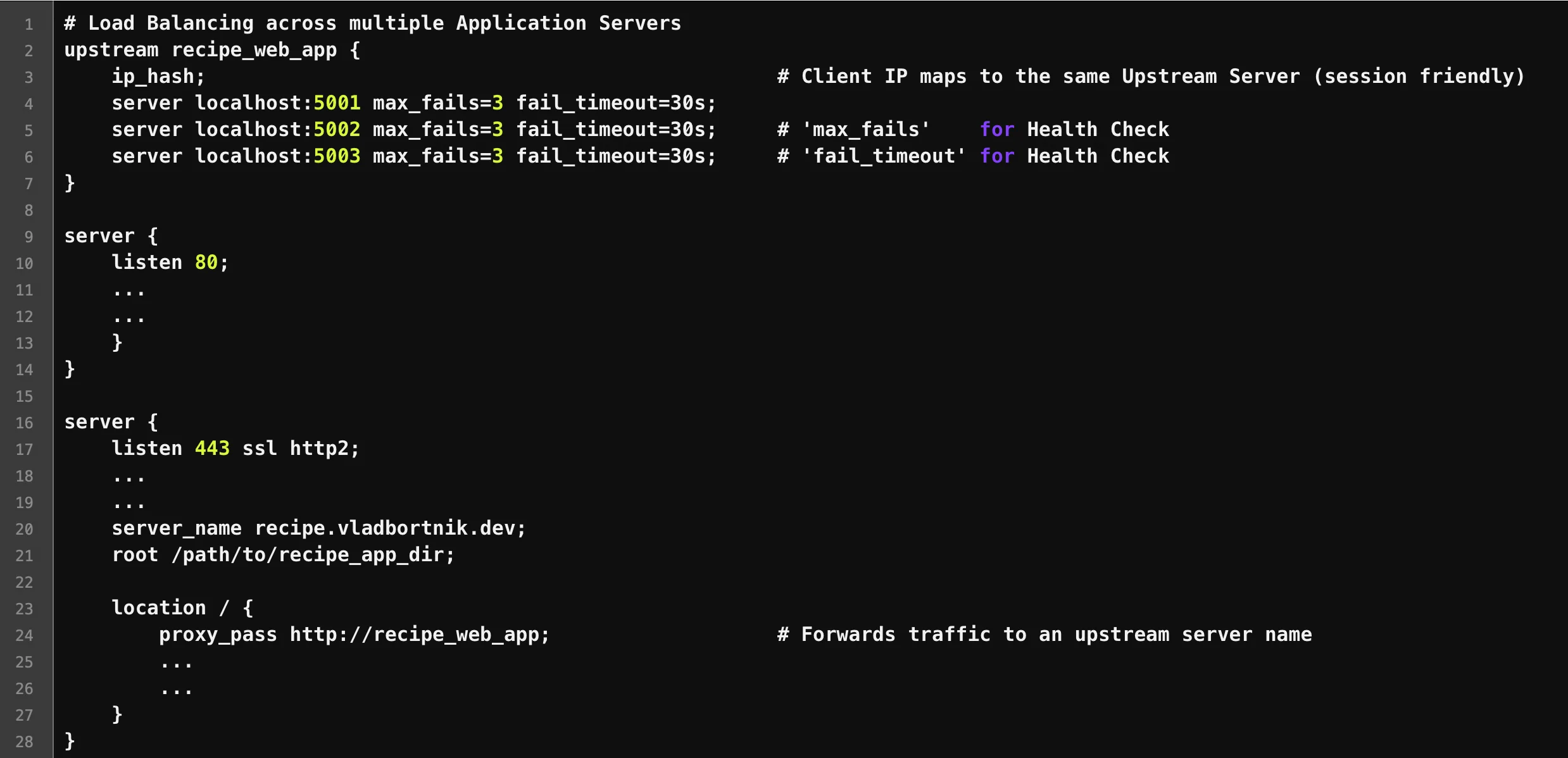
Task: Click port number 5003
Action: (x=337, y=156)
